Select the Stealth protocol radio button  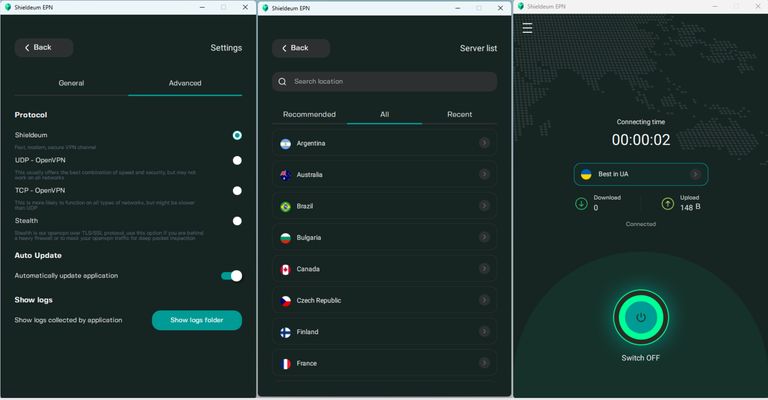[237, 221]
